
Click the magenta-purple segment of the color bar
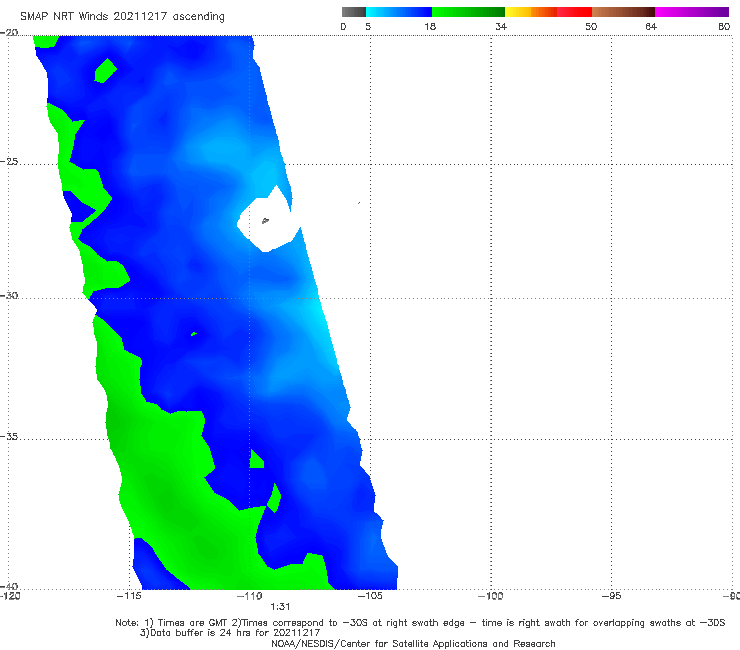coord(692,12)
